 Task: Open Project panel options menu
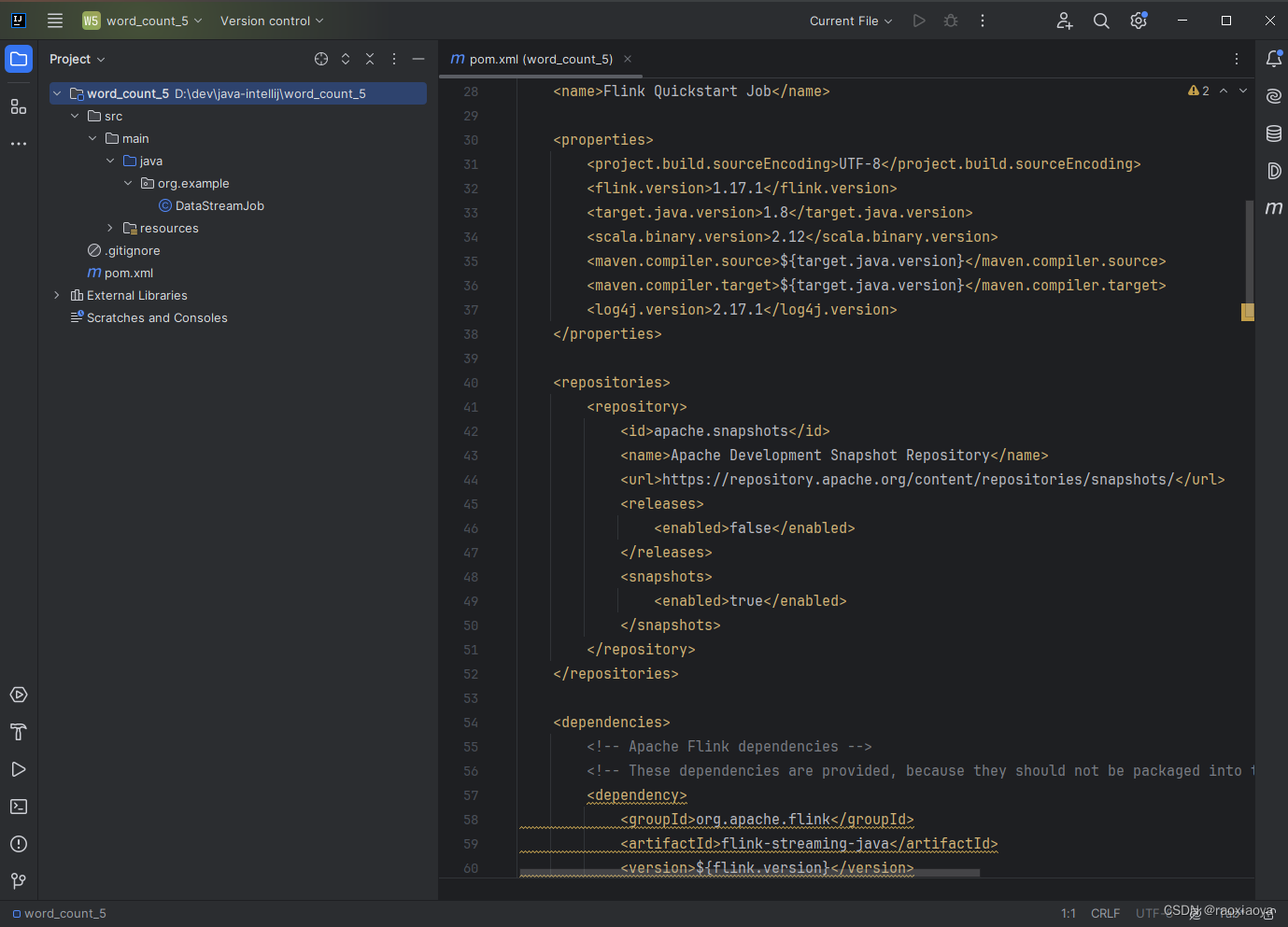click(394, 59)
